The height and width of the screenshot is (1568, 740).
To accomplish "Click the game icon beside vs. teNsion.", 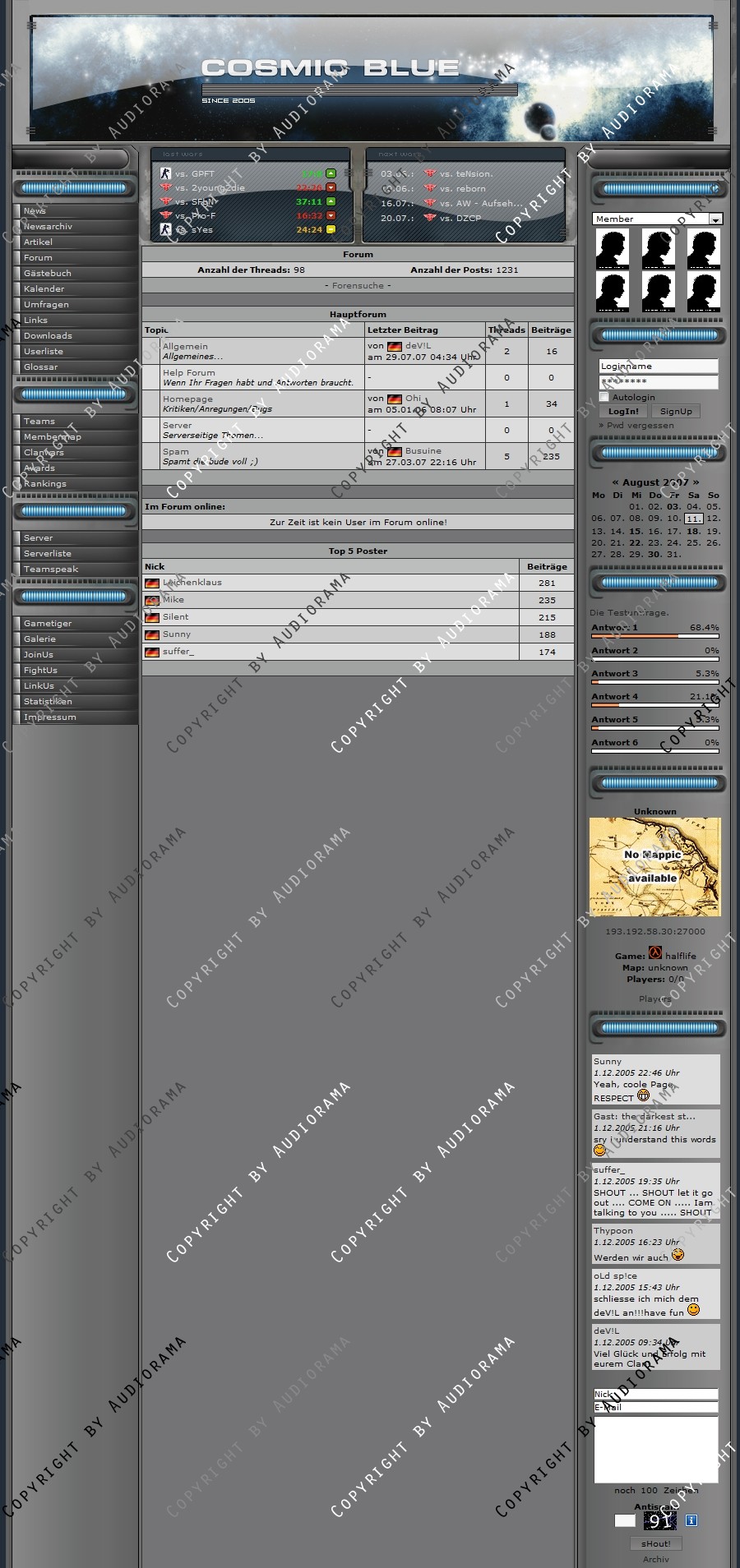I will [430, 173].
